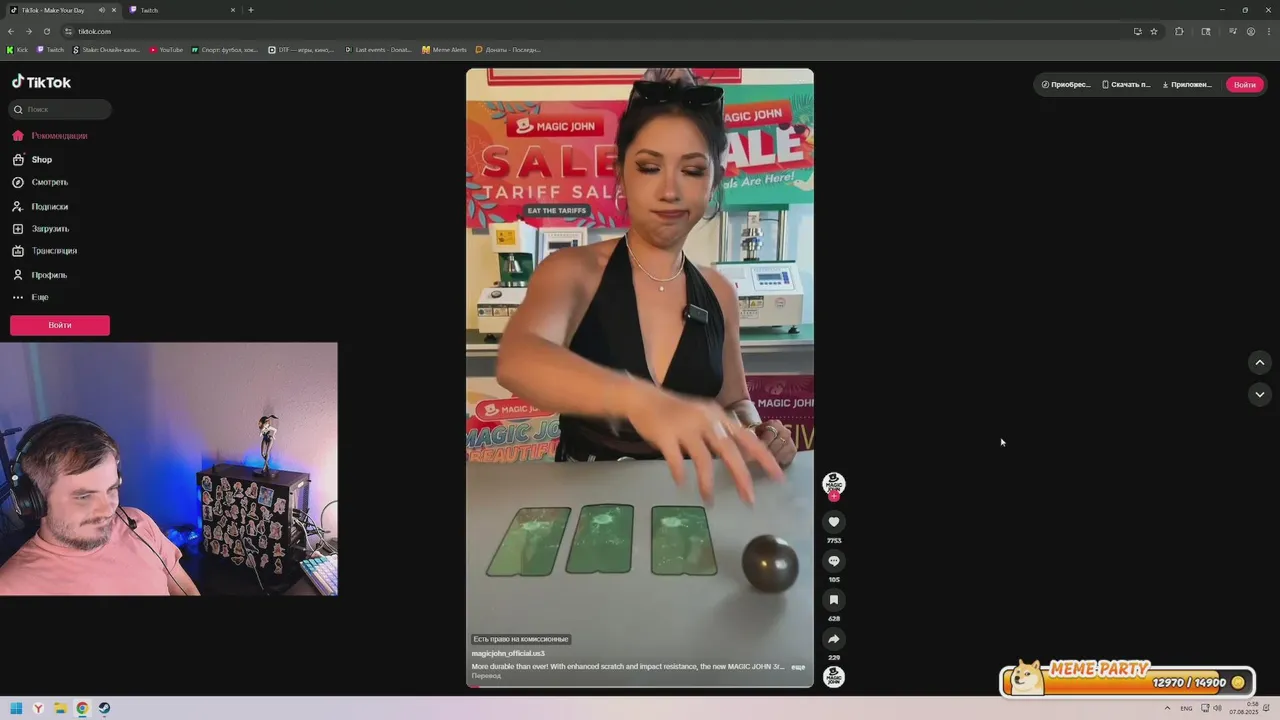Click the pink Войти button in sidebar

tap(60, 325)
